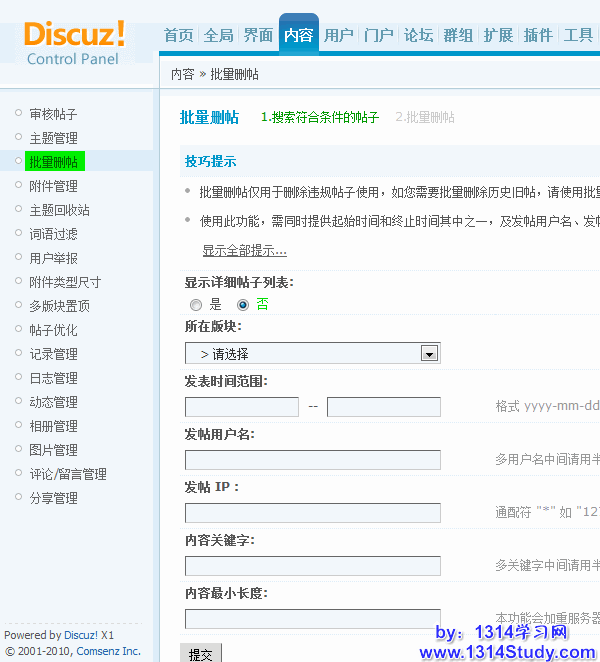Open the 所在版块 dropdown list

click(312, 353)
